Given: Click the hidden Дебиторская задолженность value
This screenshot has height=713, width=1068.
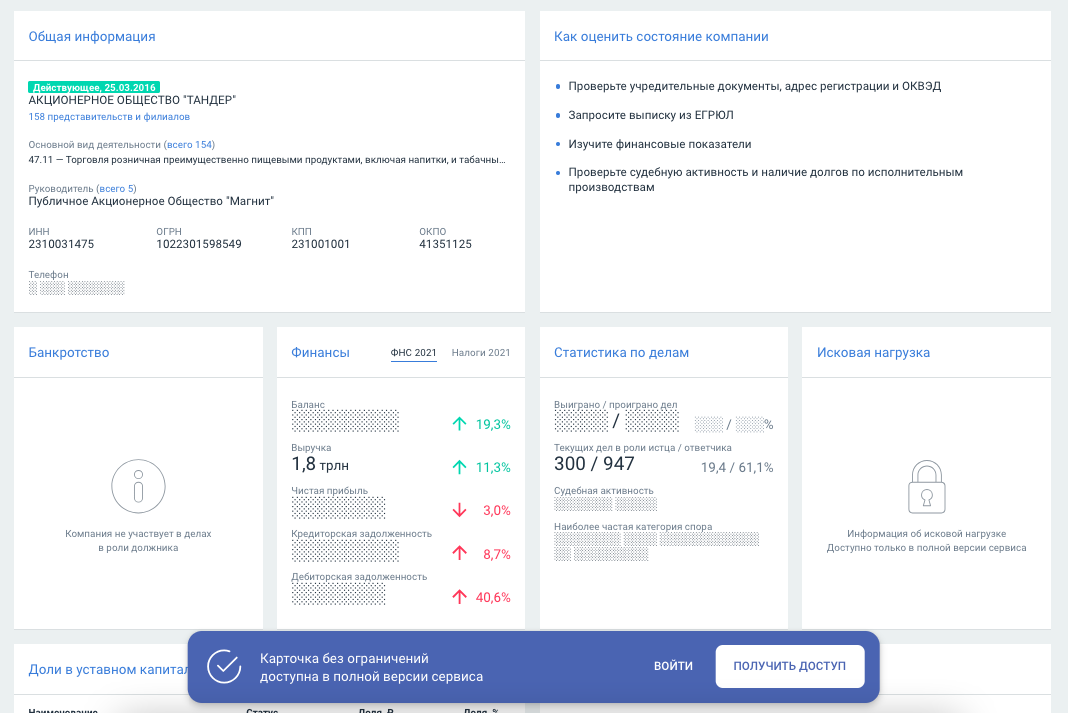Looking at the screenshot, I should pyautogui.click(x=339, y=594).
